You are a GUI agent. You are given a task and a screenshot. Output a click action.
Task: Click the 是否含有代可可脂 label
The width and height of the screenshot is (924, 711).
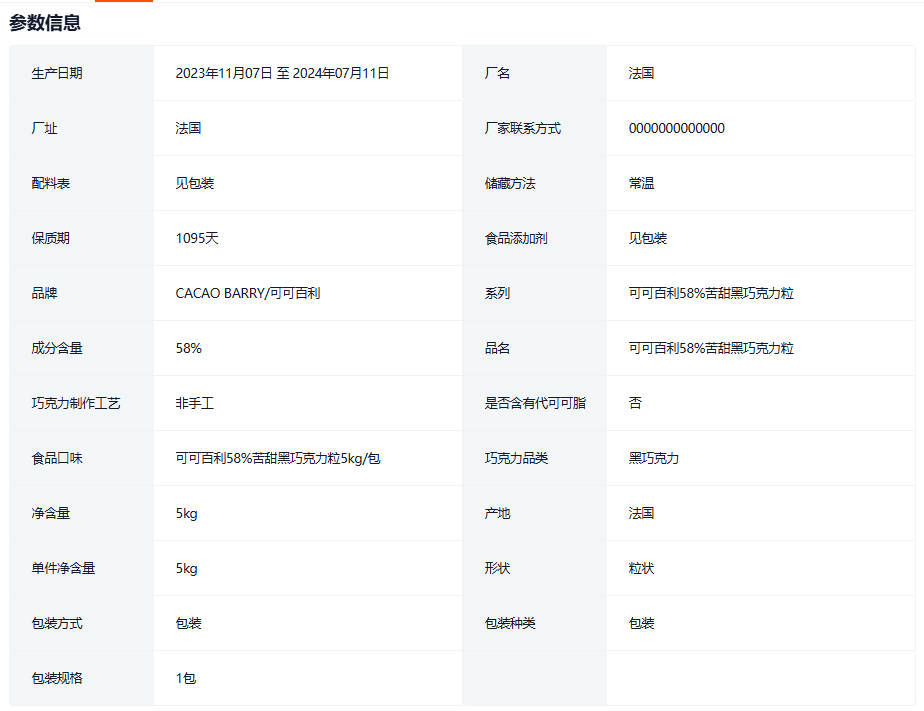[535, 403]
